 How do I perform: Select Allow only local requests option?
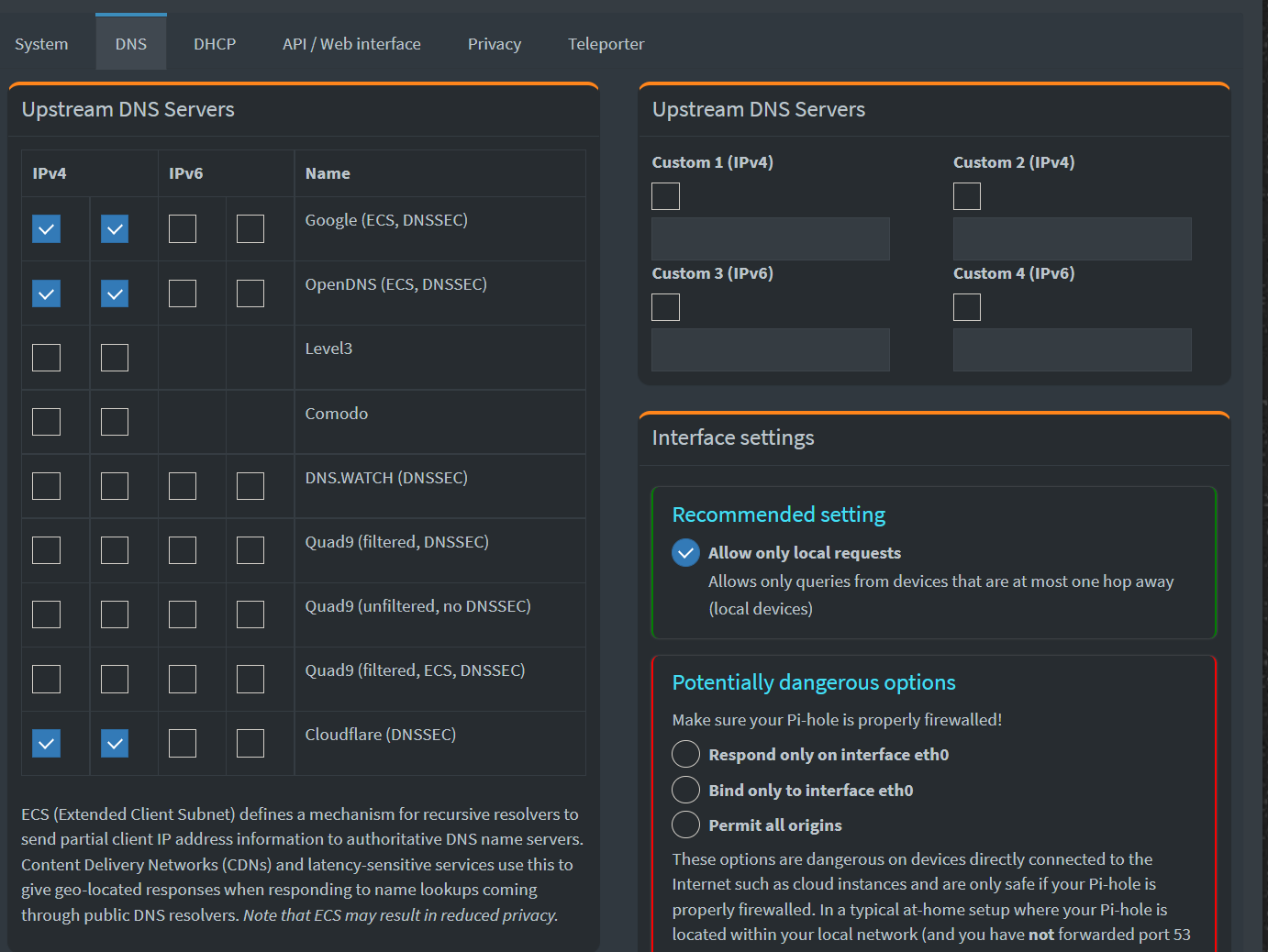click(685, 553)
